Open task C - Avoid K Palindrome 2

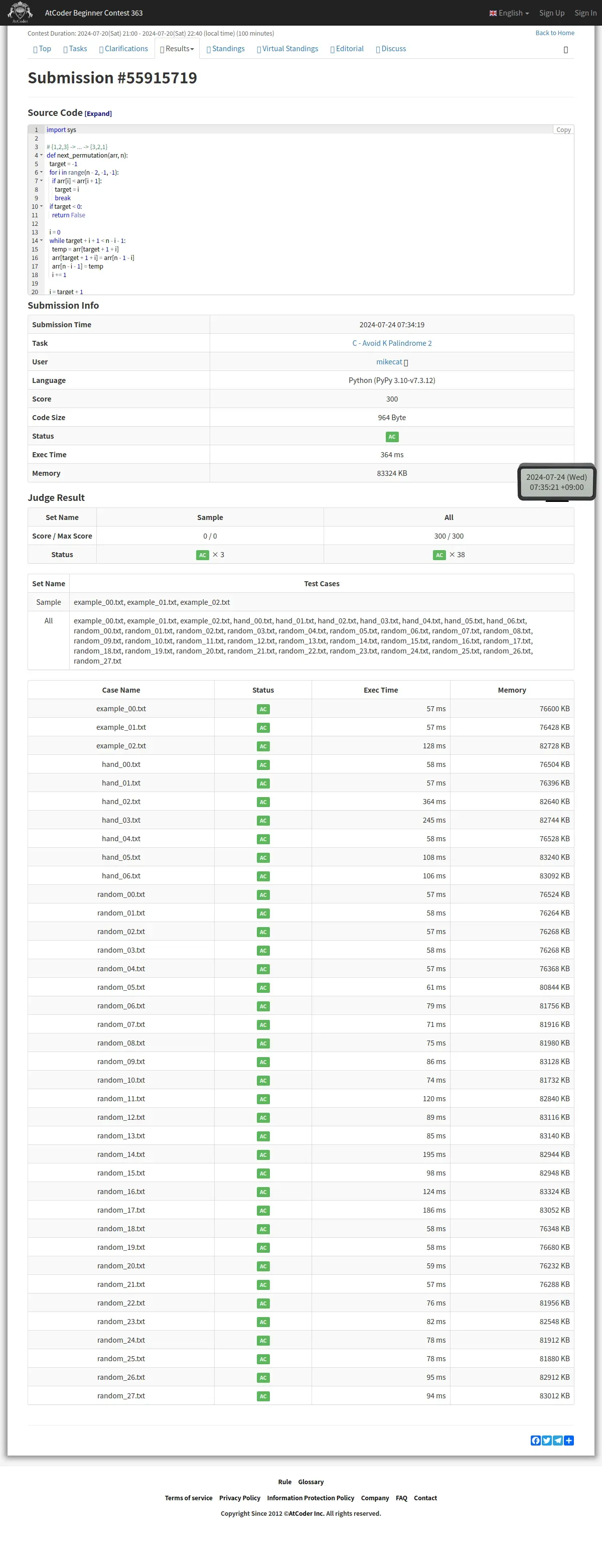(x=392, y=343)
